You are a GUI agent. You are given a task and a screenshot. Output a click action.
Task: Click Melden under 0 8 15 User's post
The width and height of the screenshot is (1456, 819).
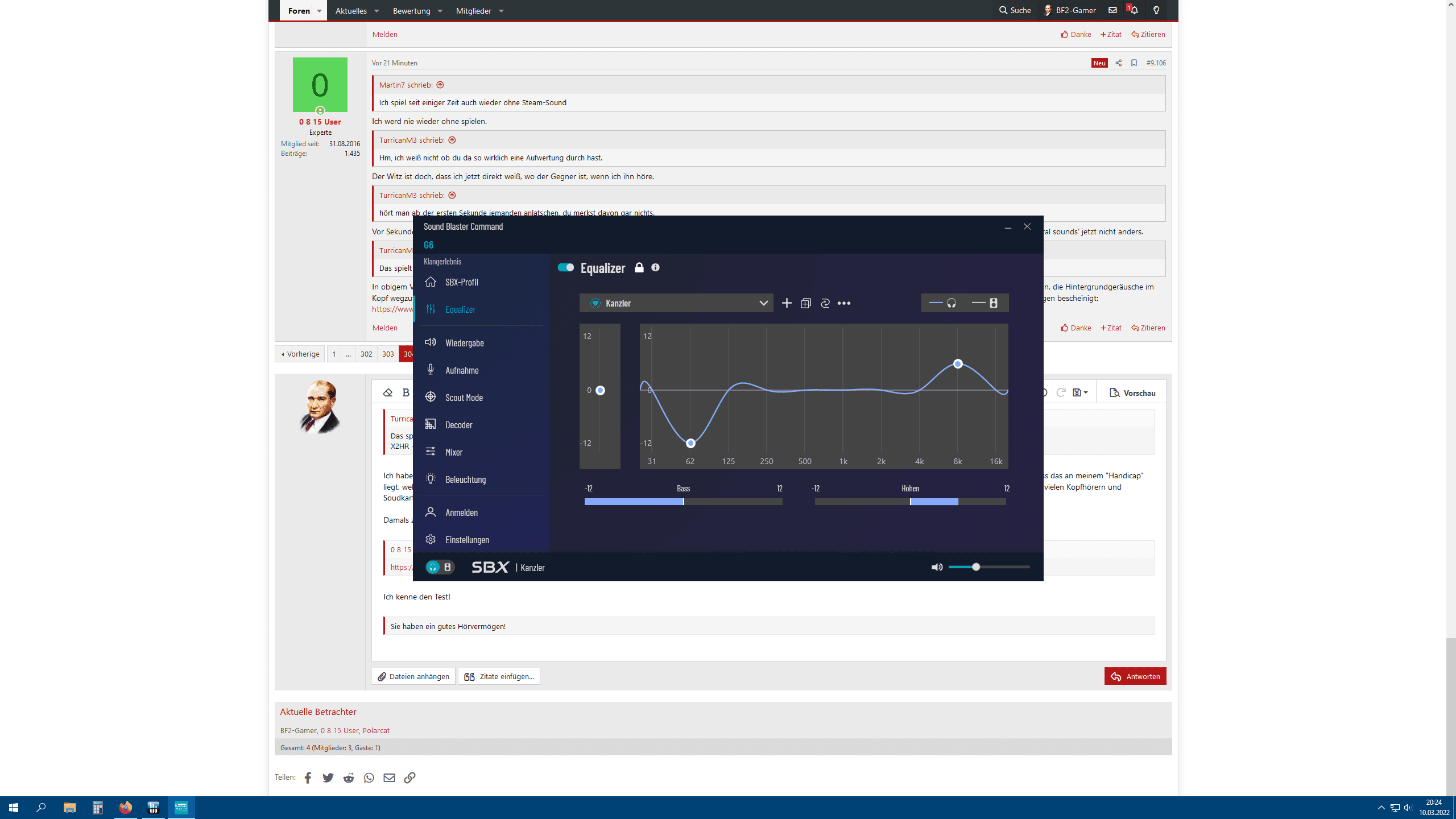(384, 328)
